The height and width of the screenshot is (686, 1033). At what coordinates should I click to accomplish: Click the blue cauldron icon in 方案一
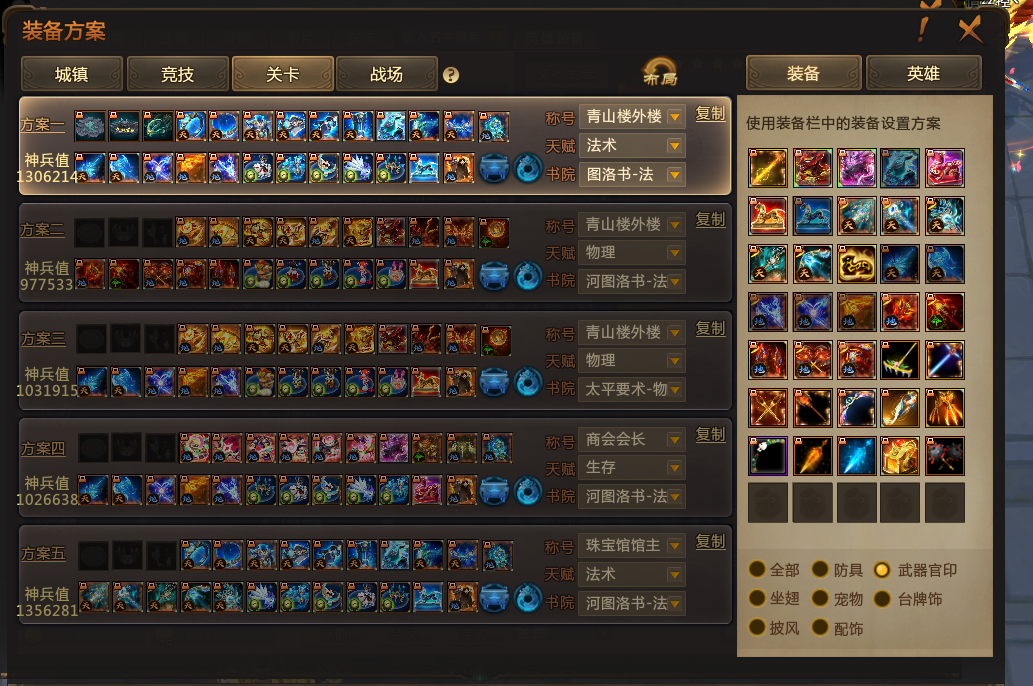(x=494, y=168)
